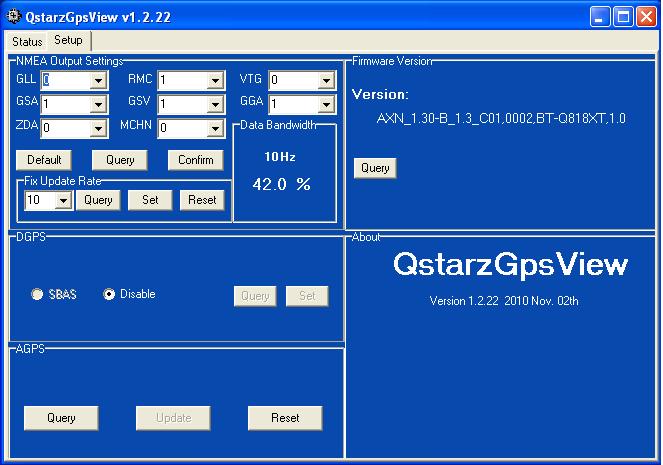Select the Setup tab
The height and width of the screenshot is (465, 663).
(x=68, y=41)
